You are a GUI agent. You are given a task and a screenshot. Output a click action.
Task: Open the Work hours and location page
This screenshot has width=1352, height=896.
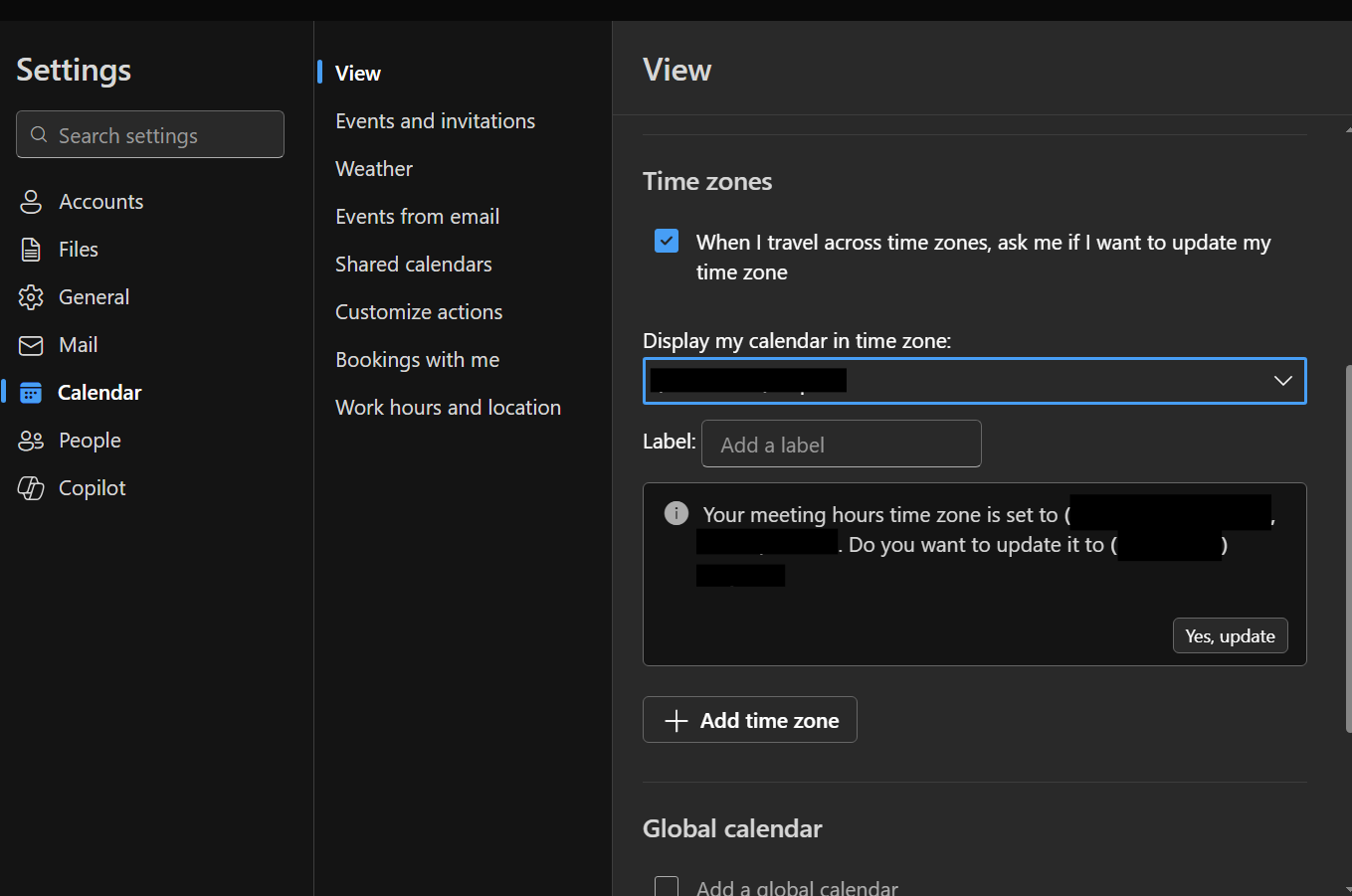(448, 407)
